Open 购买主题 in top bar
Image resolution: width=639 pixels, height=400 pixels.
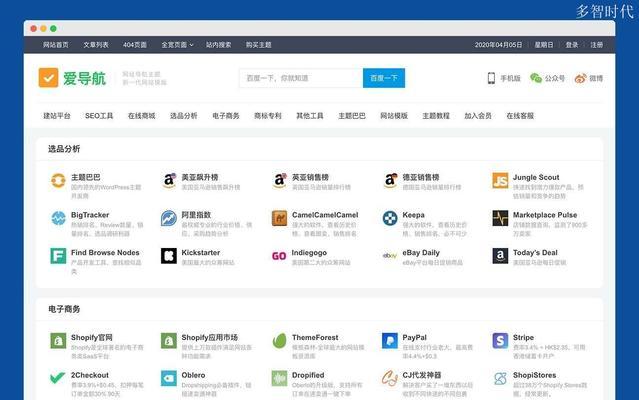[x=258, y=45]
